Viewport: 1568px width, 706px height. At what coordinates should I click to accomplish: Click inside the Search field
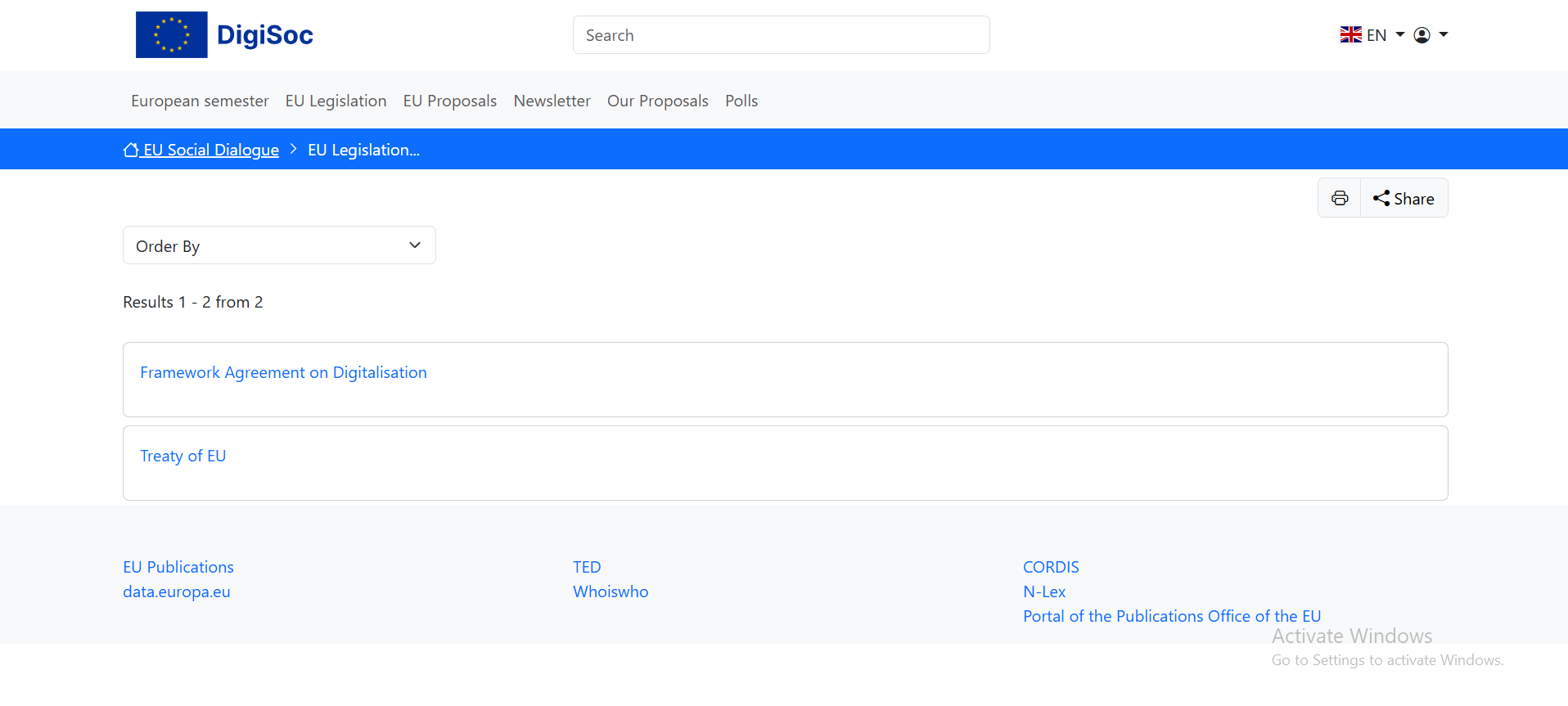[x=781, y=35]
